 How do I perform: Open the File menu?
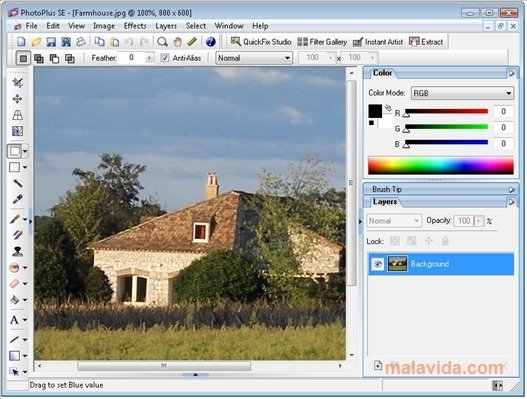(x=31, y=26)
